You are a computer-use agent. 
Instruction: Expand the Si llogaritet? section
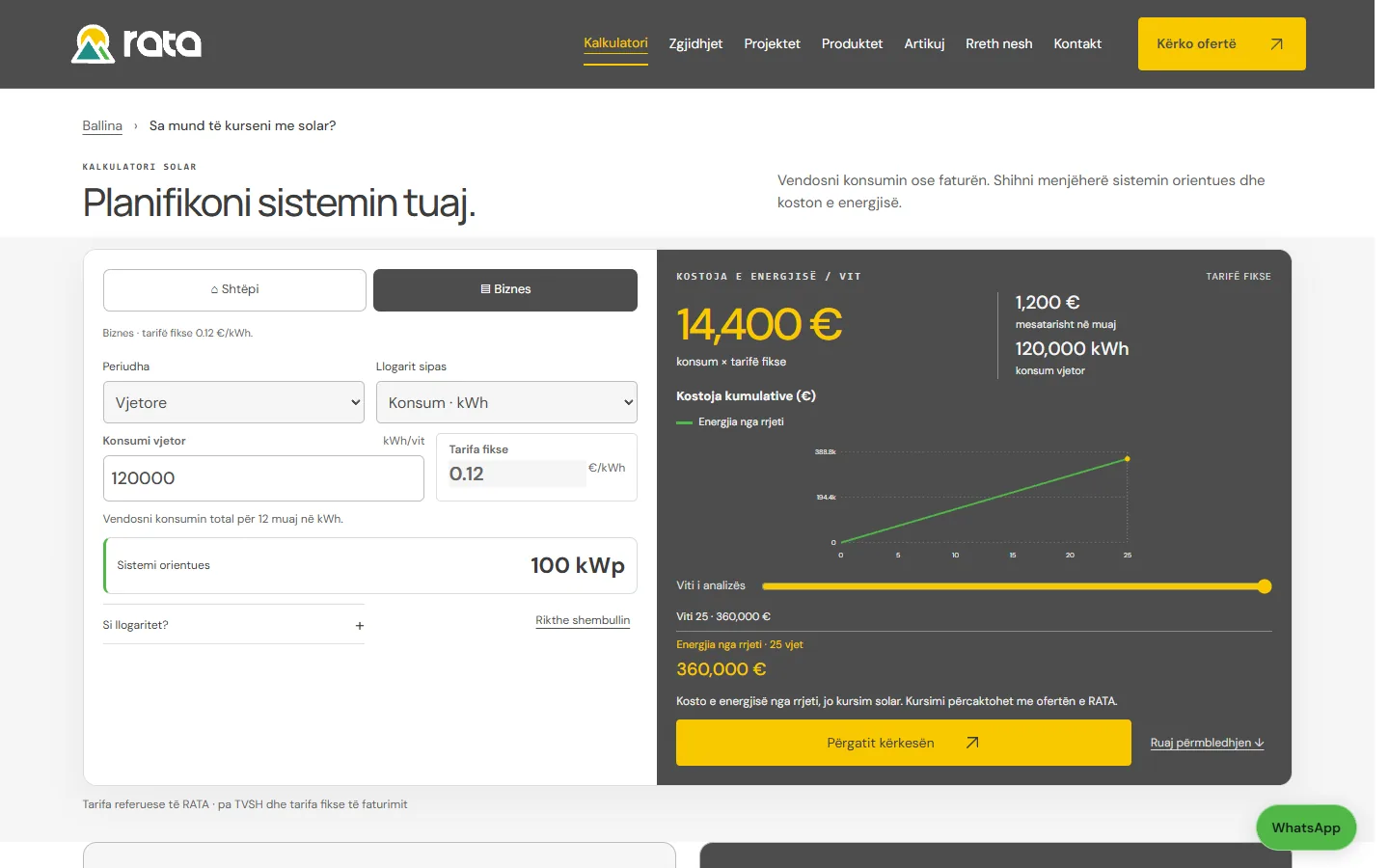(x=233, y=625)
